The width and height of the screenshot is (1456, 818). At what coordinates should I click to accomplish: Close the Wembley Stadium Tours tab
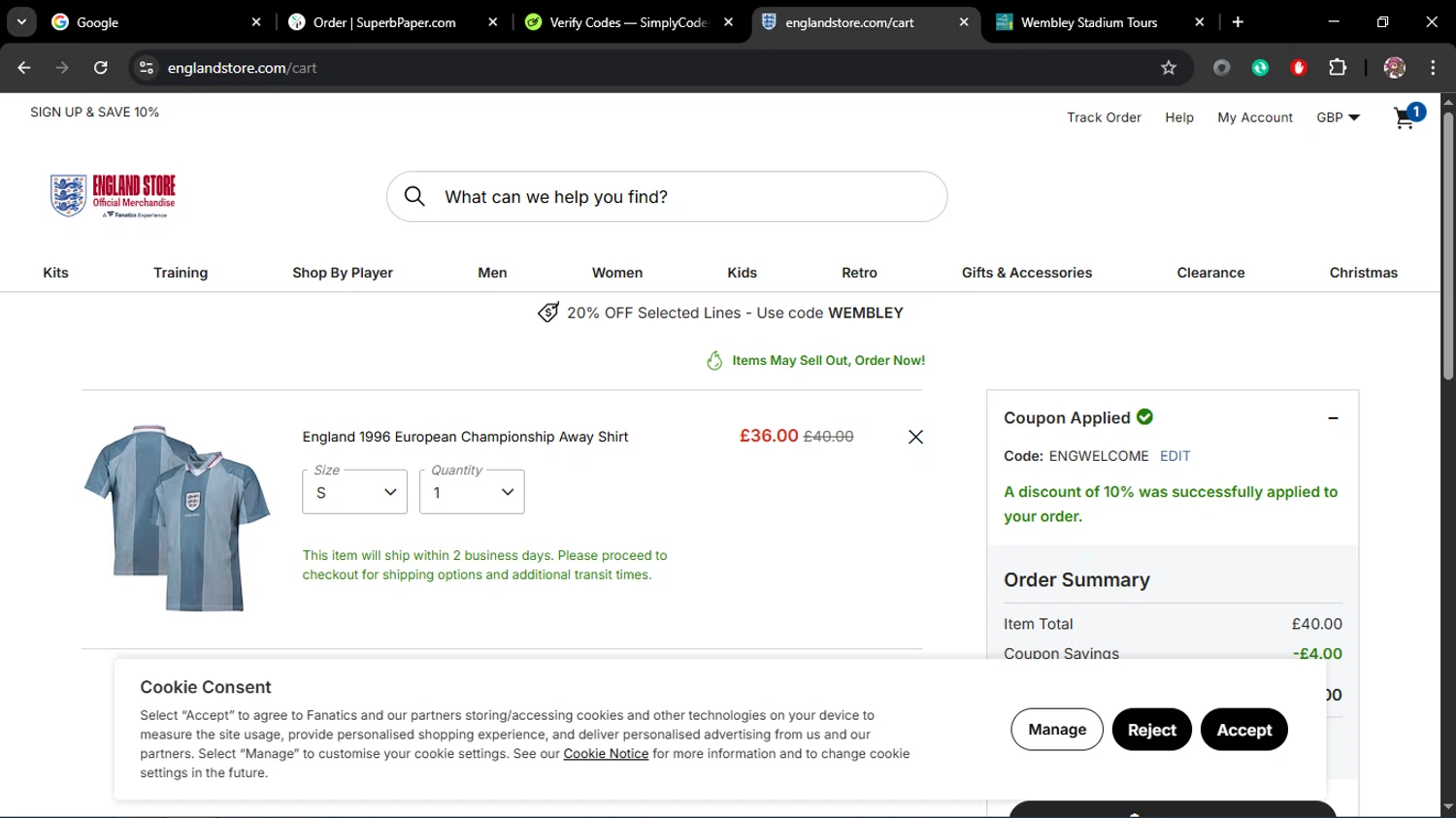[x=1200, y=21]
